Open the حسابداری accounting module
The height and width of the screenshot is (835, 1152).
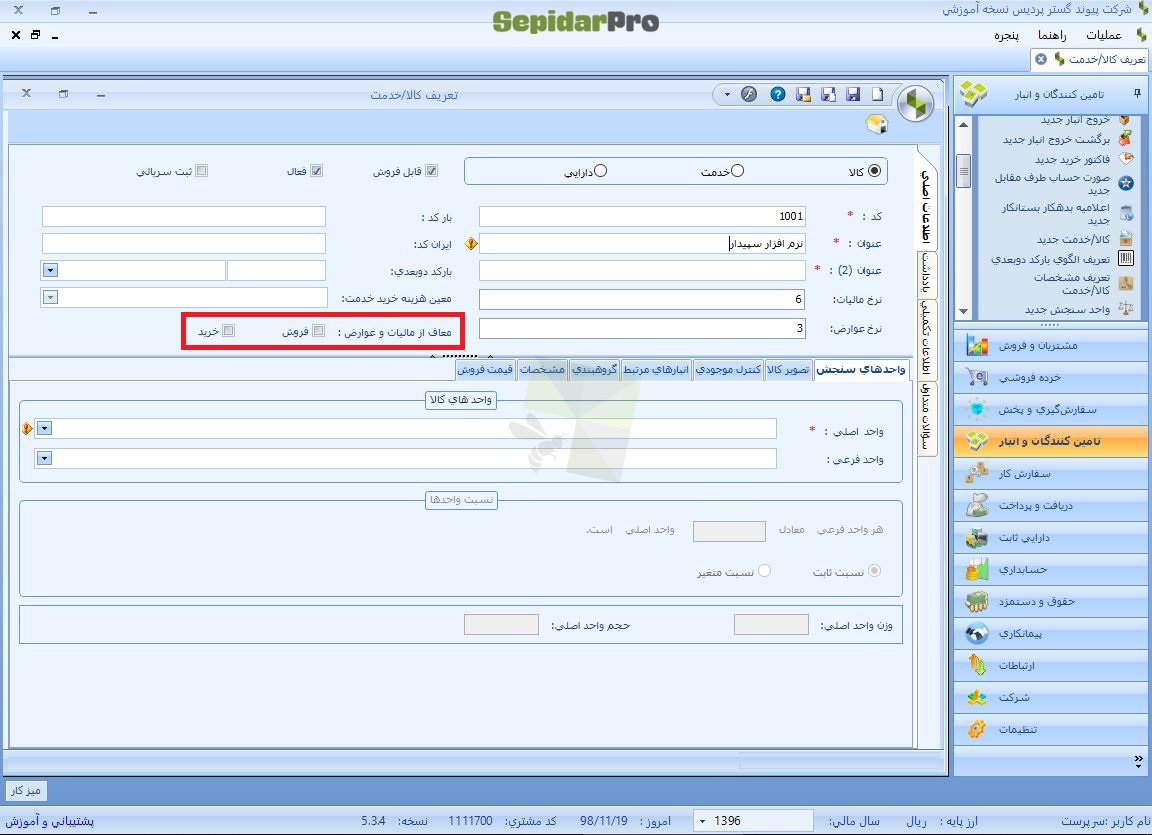(x=1051, y=569)
